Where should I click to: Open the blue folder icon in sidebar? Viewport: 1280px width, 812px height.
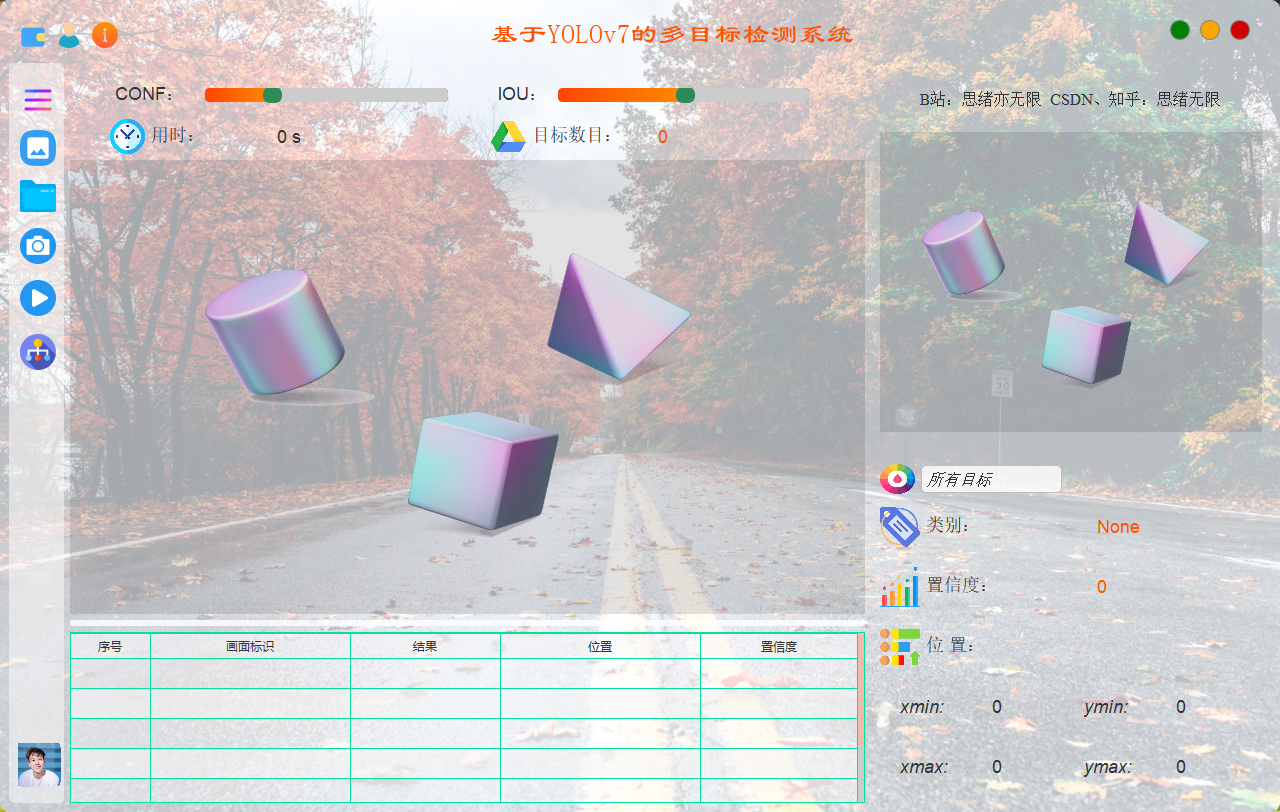coord(38,196)
